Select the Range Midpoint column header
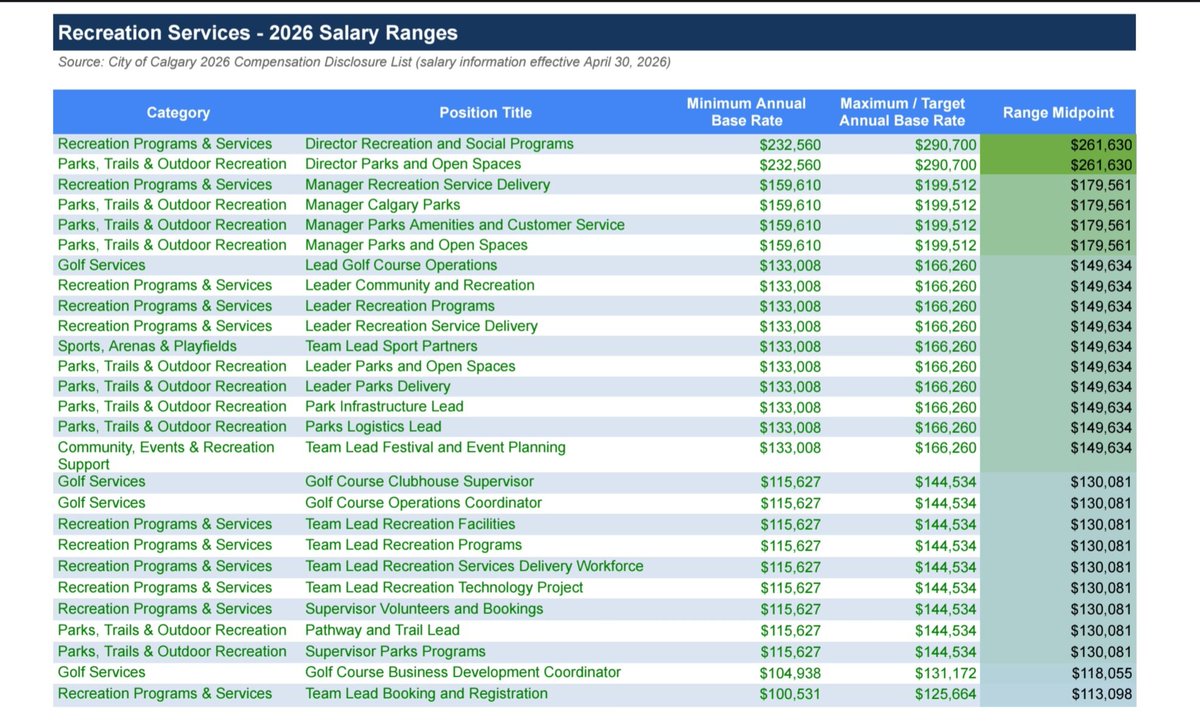 click(x=1058, y=113)
